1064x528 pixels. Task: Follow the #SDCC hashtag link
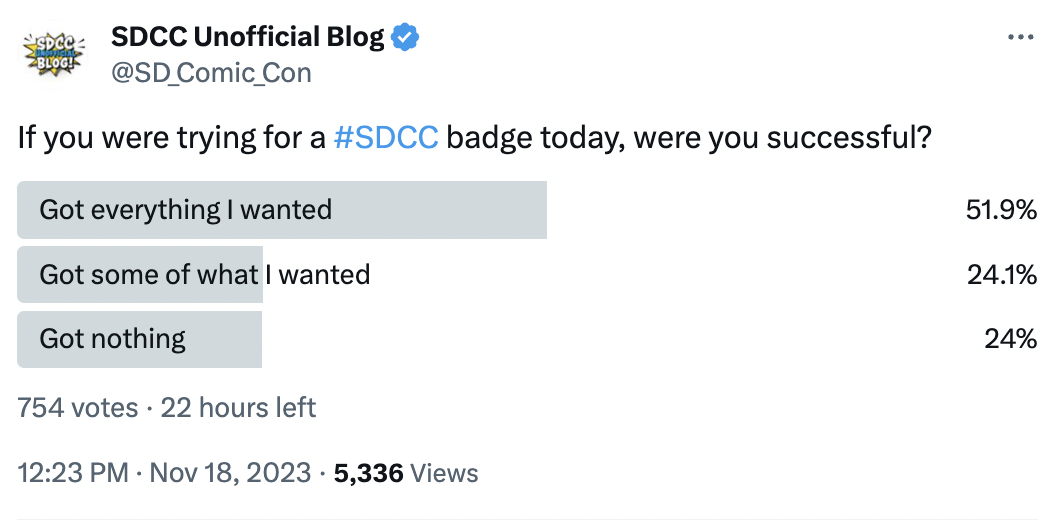click(x=386, y=138)
